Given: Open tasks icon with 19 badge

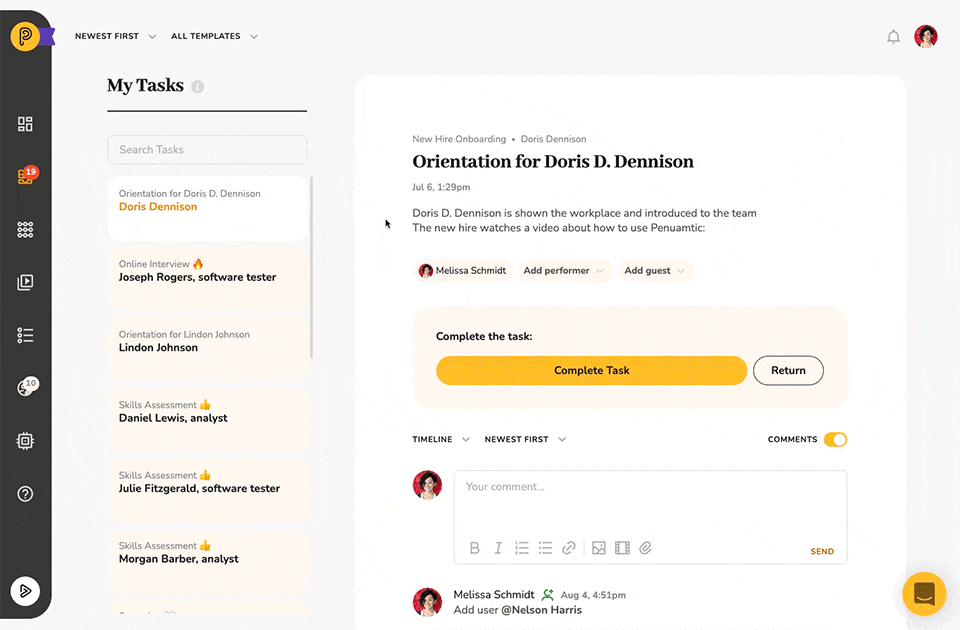Looking at the screenshot, I should (26, 176).
